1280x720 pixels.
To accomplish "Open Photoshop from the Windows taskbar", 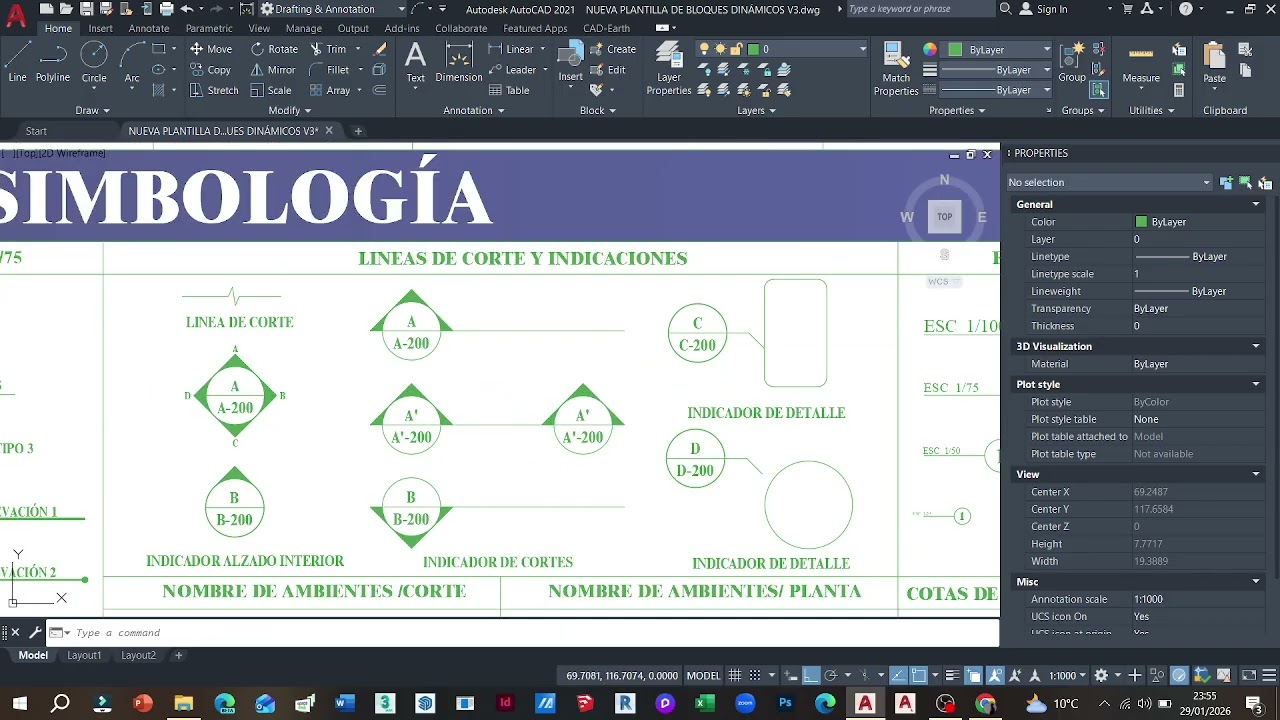I will (785, 703).
